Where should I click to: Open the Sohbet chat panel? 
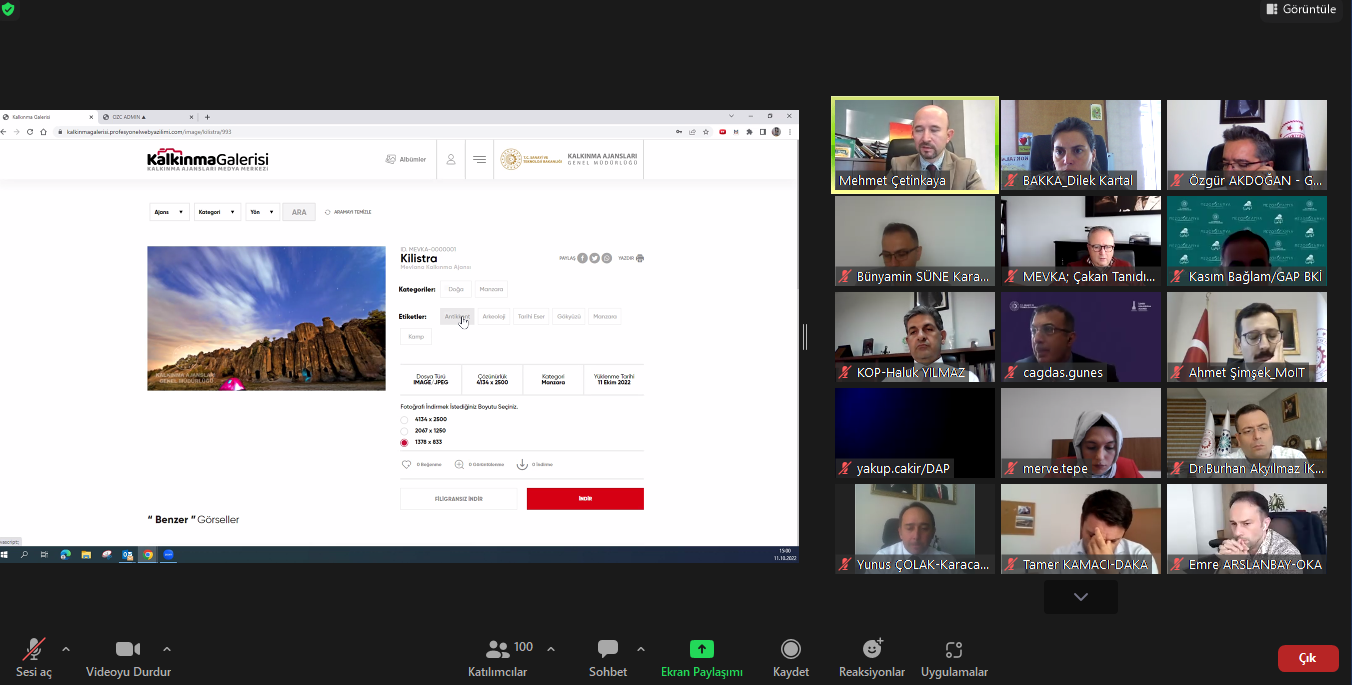click(607, 650)
